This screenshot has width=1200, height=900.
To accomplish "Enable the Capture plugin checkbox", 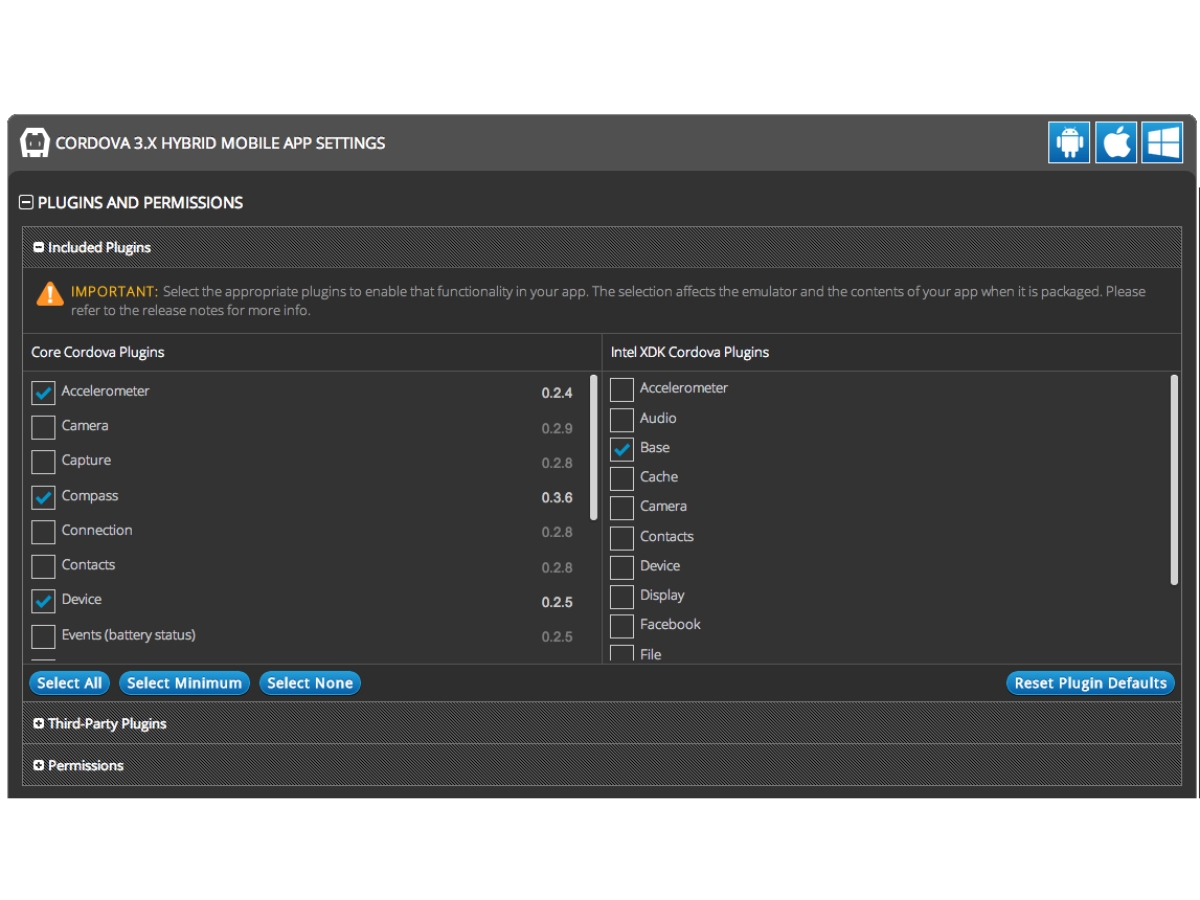I will 44,462.
